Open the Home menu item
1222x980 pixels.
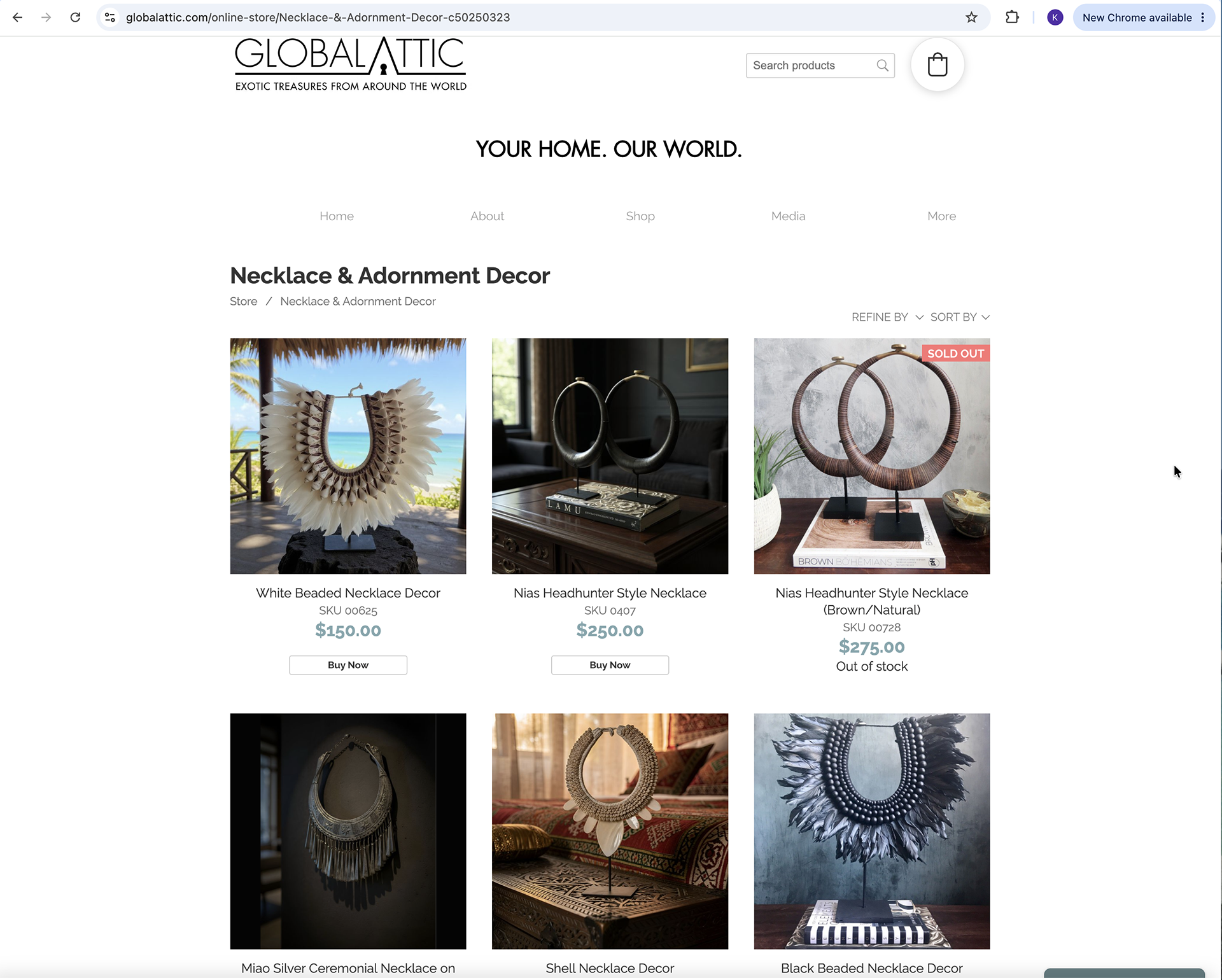(x=337, y=216)
